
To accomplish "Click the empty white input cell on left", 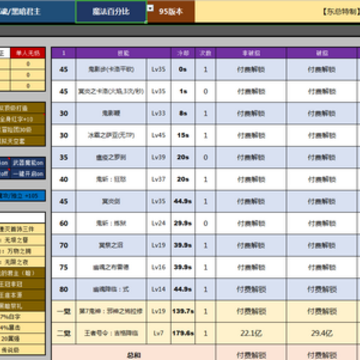I will pyautogui.click(x=22, y=218).
